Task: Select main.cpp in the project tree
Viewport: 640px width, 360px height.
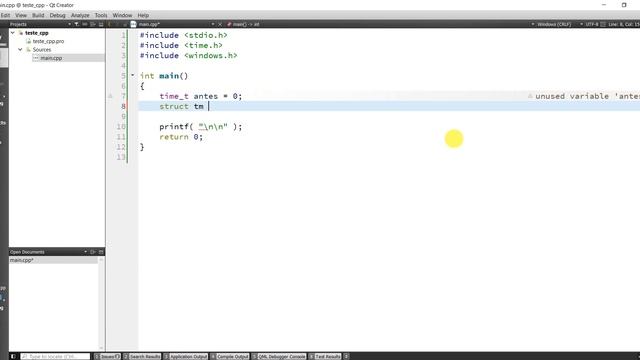Action: (x=51, y=58)
